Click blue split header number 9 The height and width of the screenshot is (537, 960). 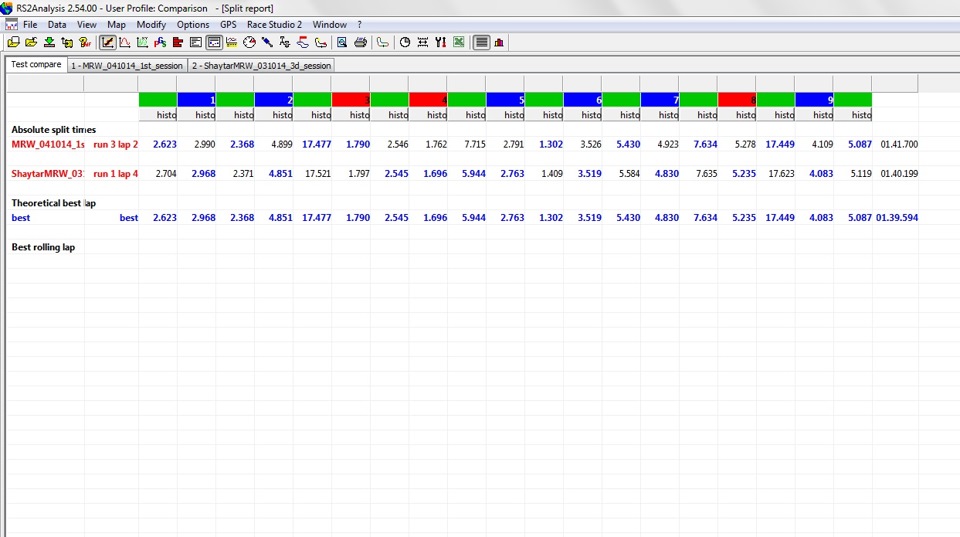(814, 100)
